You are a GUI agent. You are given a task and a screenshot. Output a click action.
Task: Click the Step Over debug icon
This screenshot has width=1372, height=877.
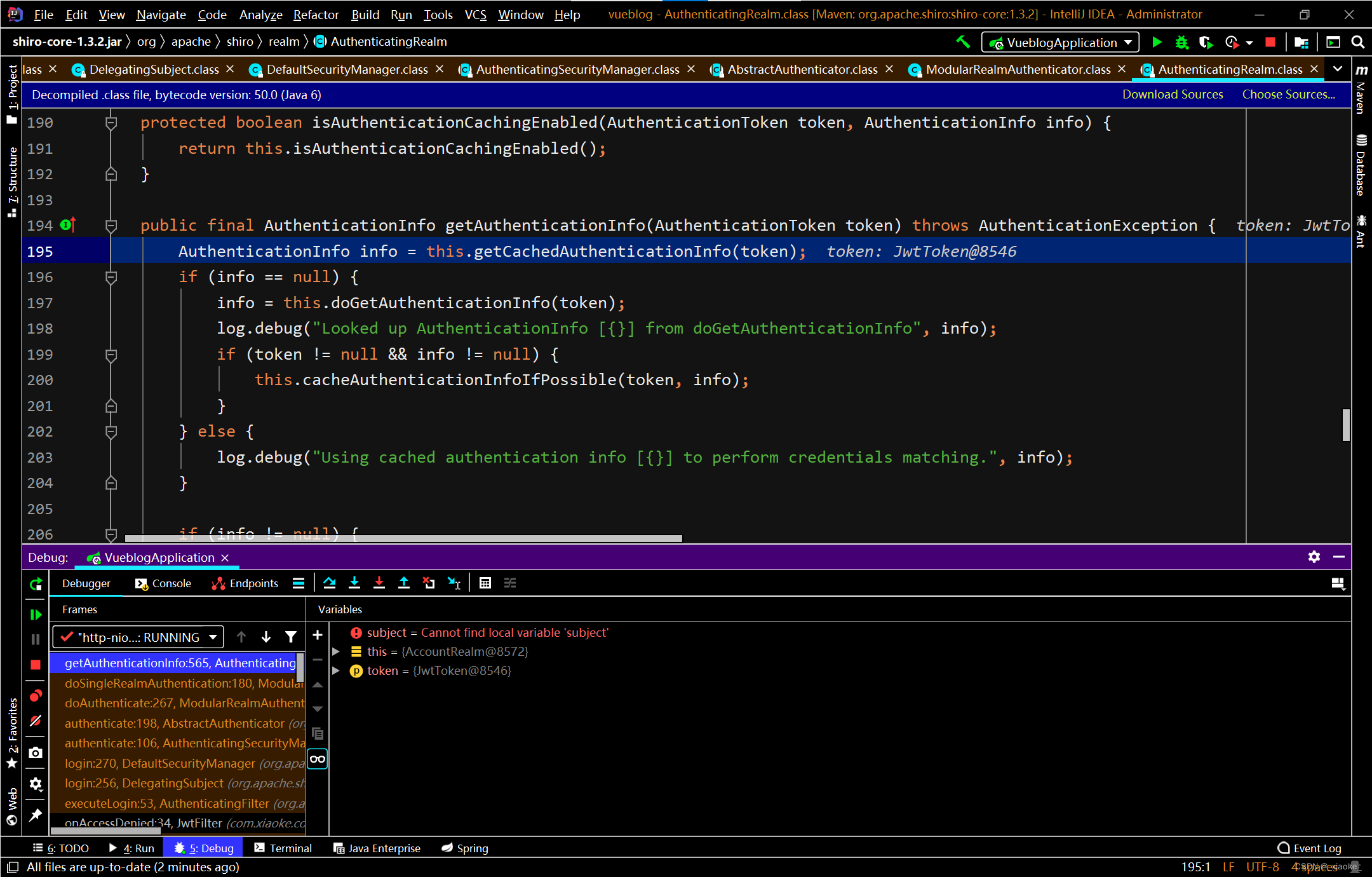pos(330,583)
